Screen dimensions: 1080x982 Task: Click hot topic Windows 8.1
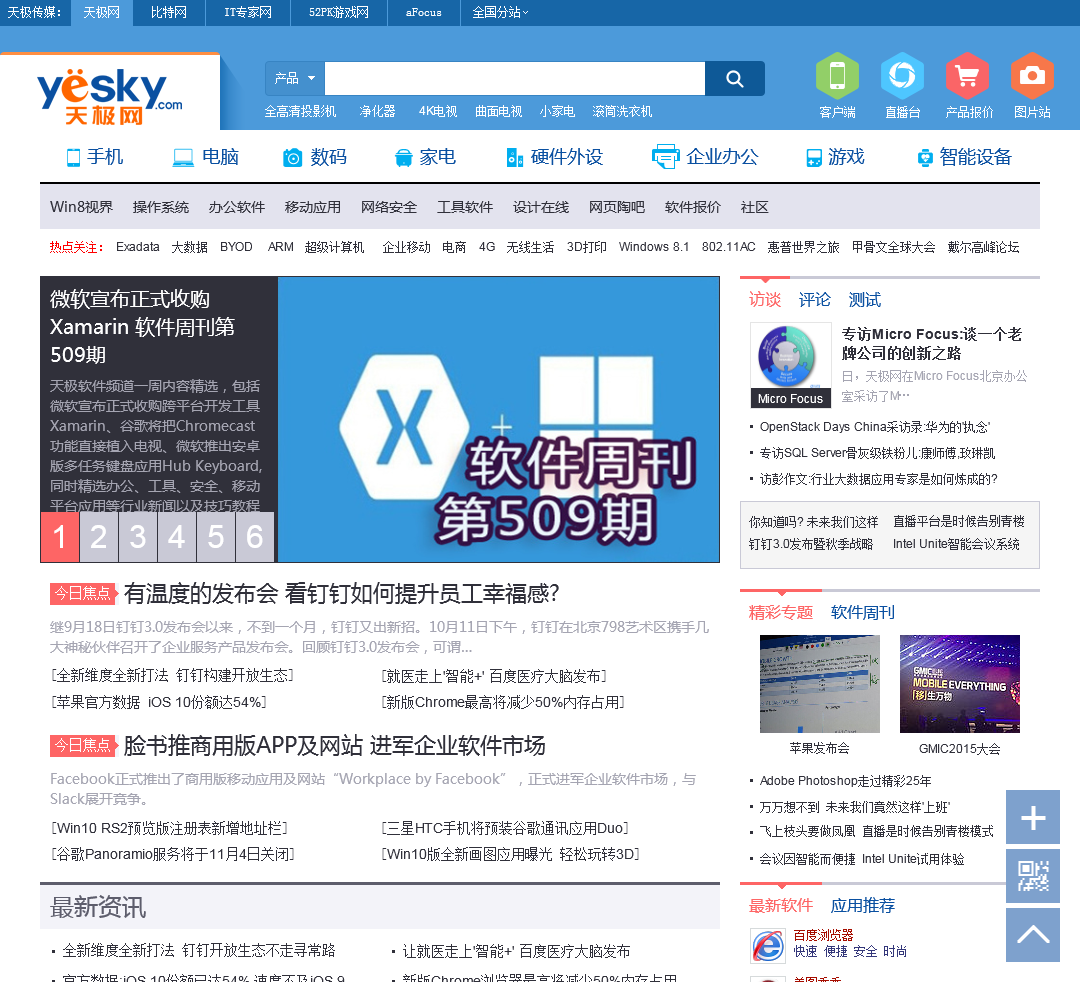click(x=654, y=247)
